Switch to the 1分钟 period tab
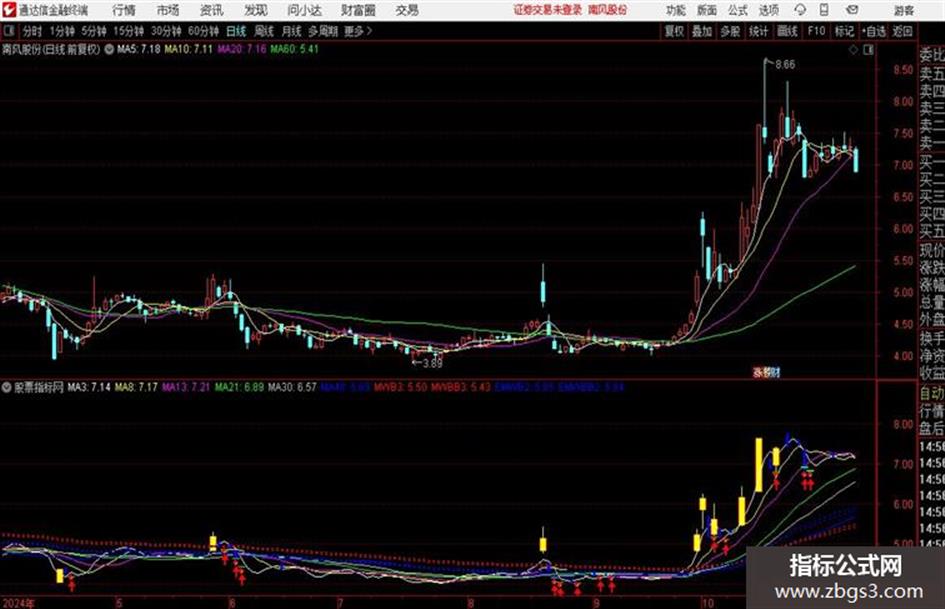Screen dimensions: 945x609 tap(62, 31)
